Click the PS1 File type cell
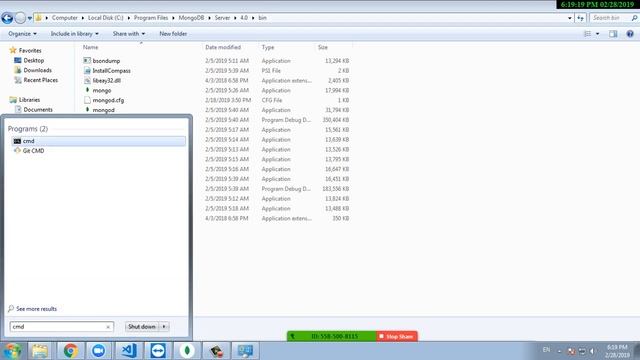Image resolution: width=640 pixels, height=360 pixels. point(271,71)
